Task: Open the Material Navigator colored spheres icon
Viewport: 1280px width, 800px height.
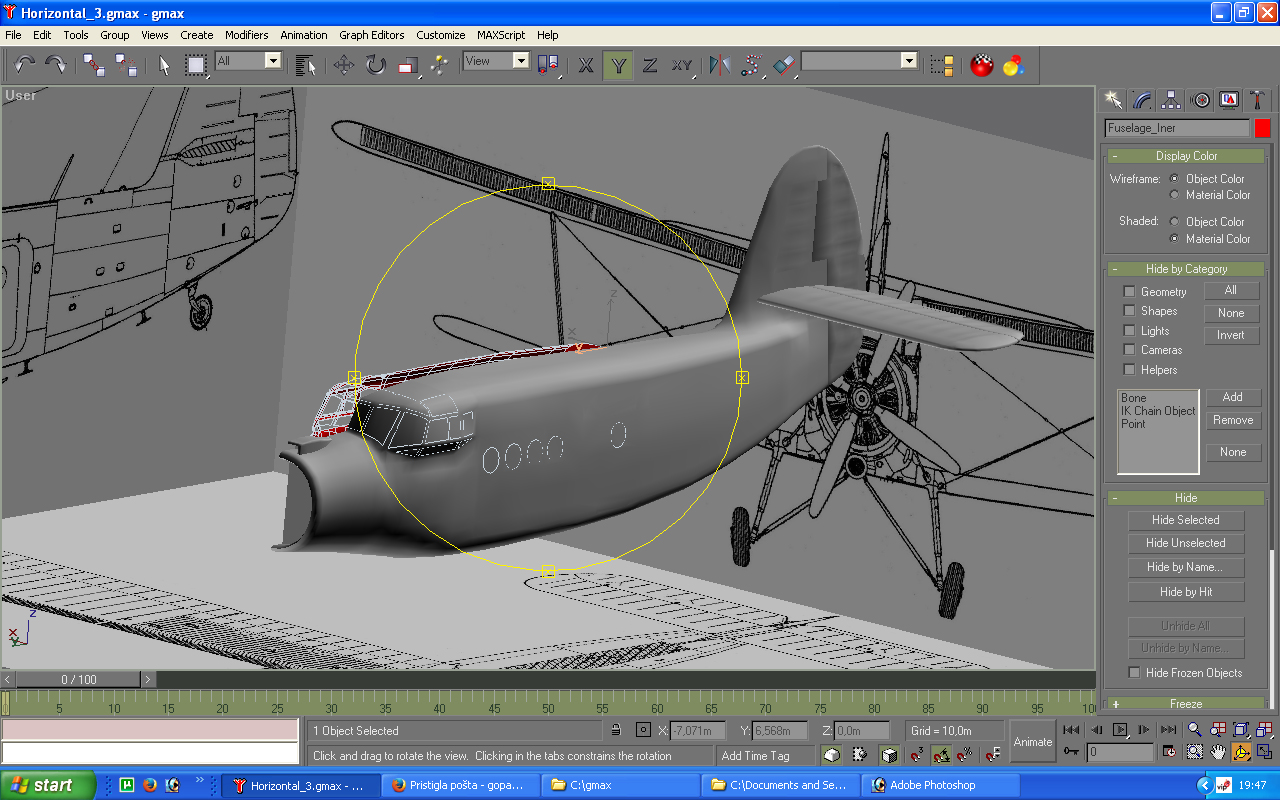Action: click(x=1014, y=65)
